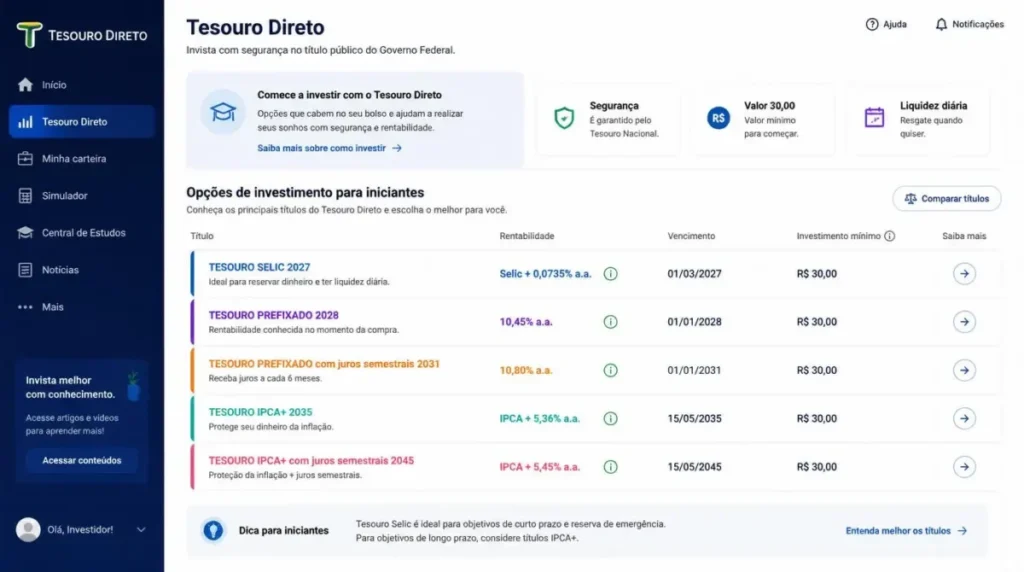Screen dimensions: 1024x572
Task: Open Minha carteira in sidebar
Action: 82,159
